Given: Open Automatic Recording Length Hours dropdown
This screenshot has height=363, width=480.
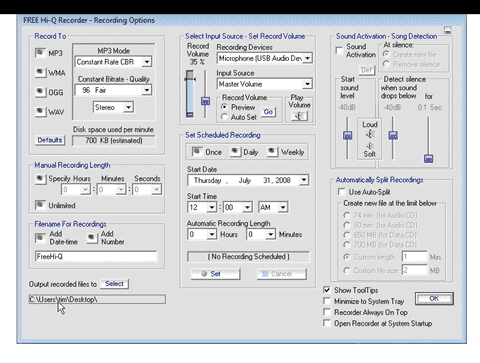Looking at the screenshot, I should pos(211,234).
